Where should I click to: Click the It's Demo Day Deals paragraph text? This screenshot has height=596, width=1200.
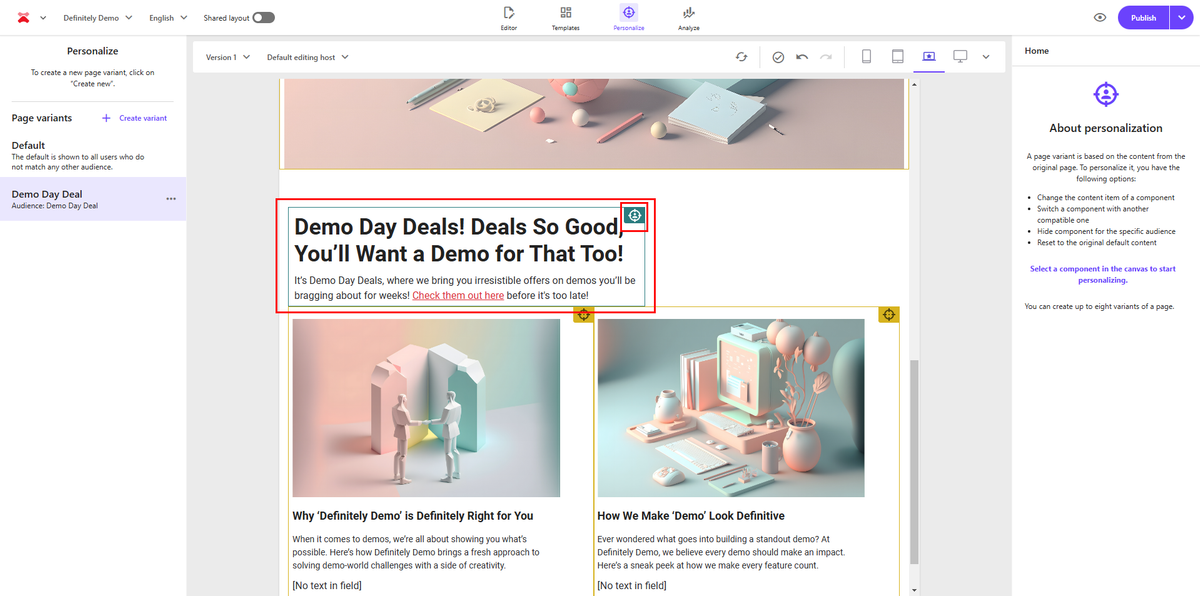[465, 288]
